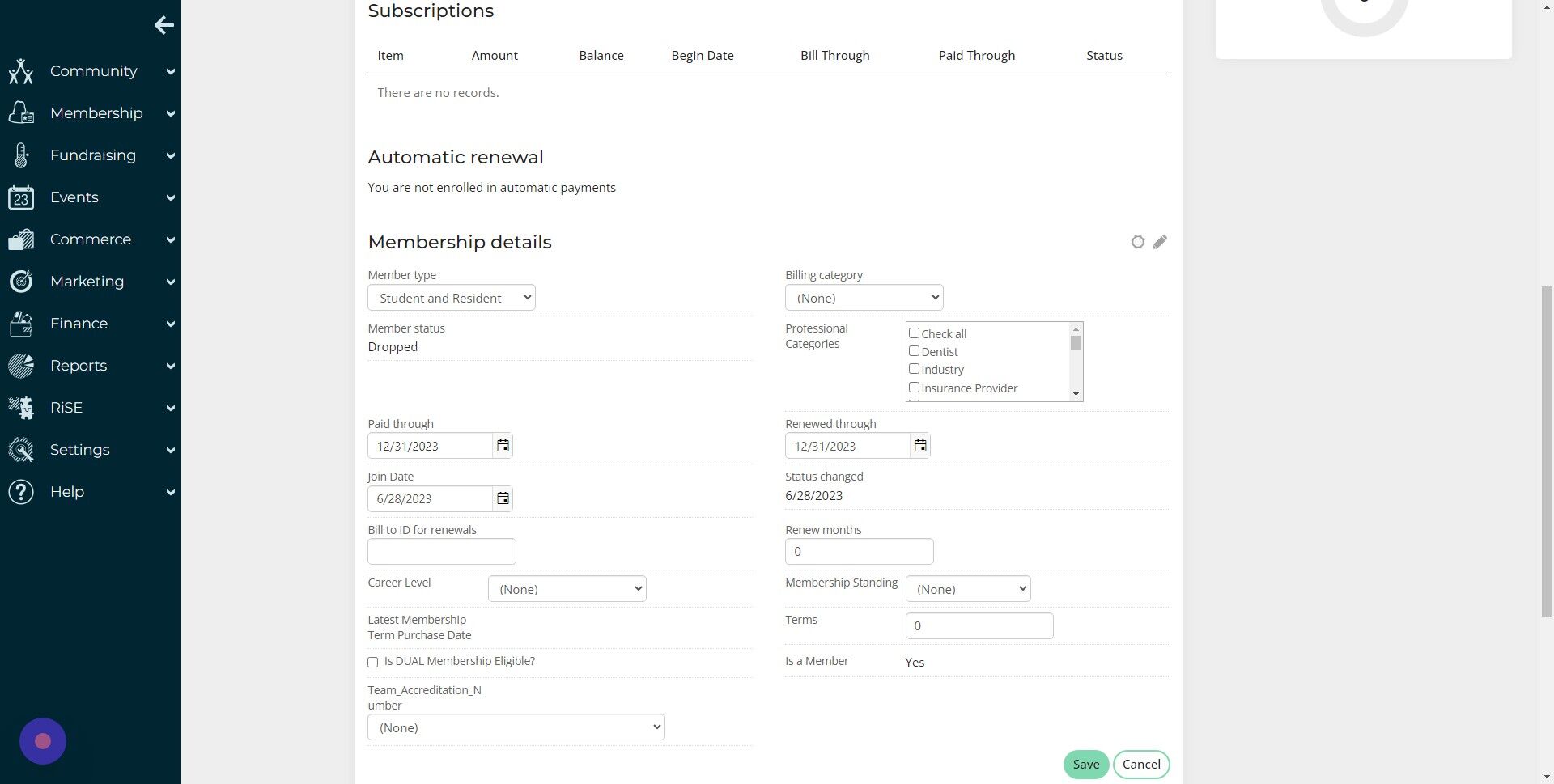Screen dimensions: 1554x784
Task: Focus the Renew months field
Action: pyautogui.click(x=860, y=552)
